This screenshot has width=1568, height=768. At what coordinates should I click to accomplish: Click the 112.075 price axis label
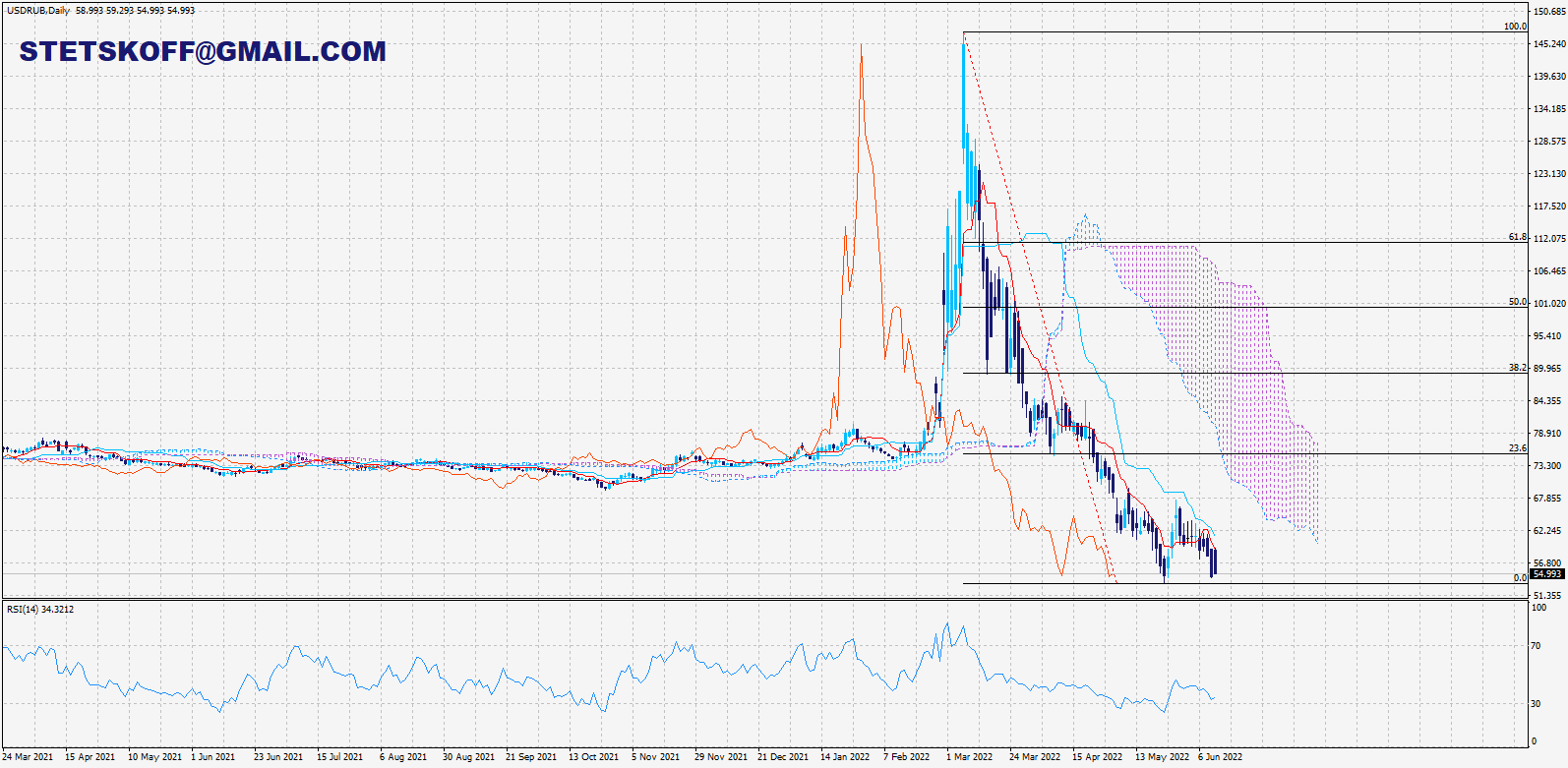pos(1549,239)
